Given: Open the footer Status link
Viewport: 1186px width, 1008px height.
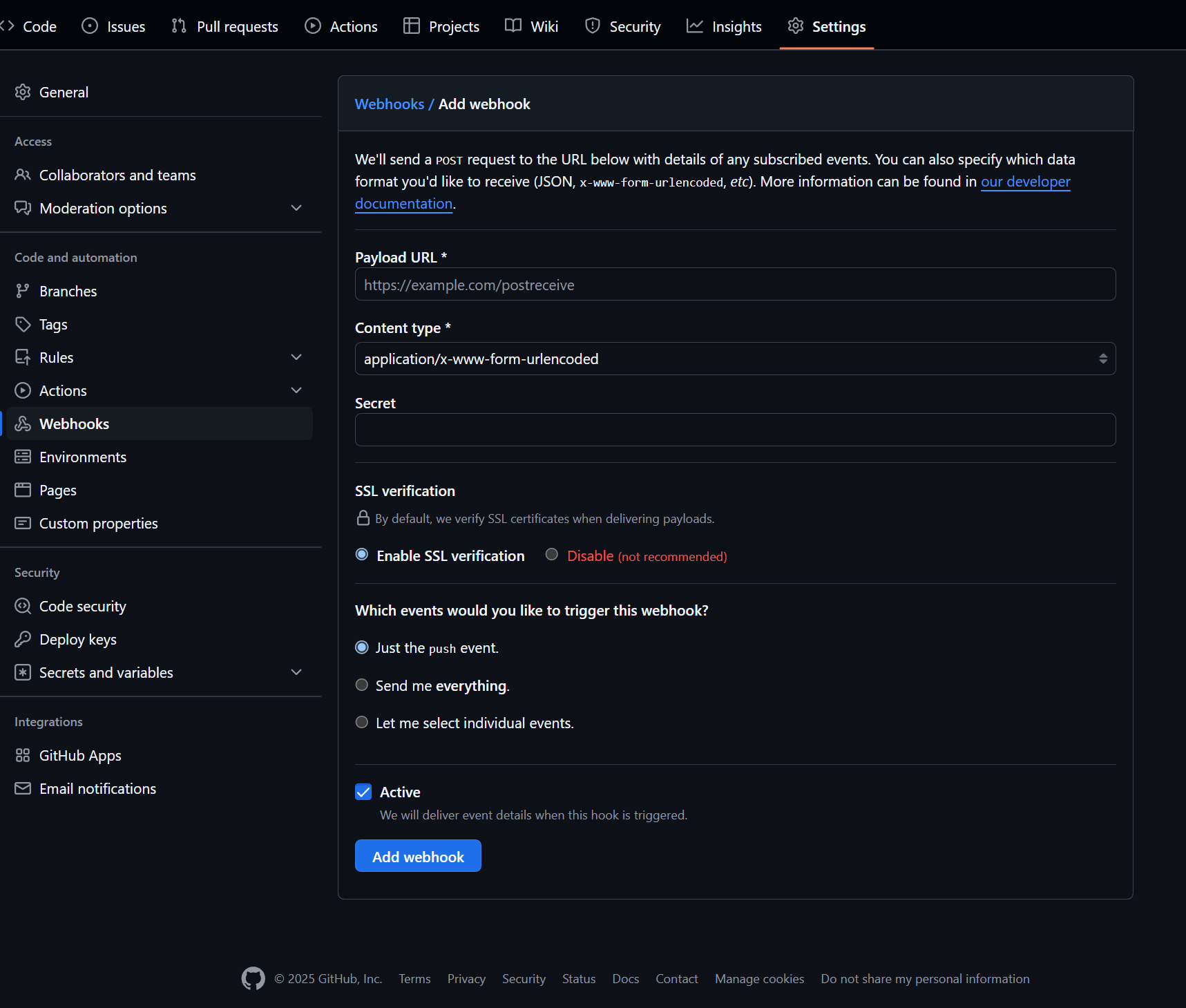Looking at the screenshot, I should tap(578, 979).
